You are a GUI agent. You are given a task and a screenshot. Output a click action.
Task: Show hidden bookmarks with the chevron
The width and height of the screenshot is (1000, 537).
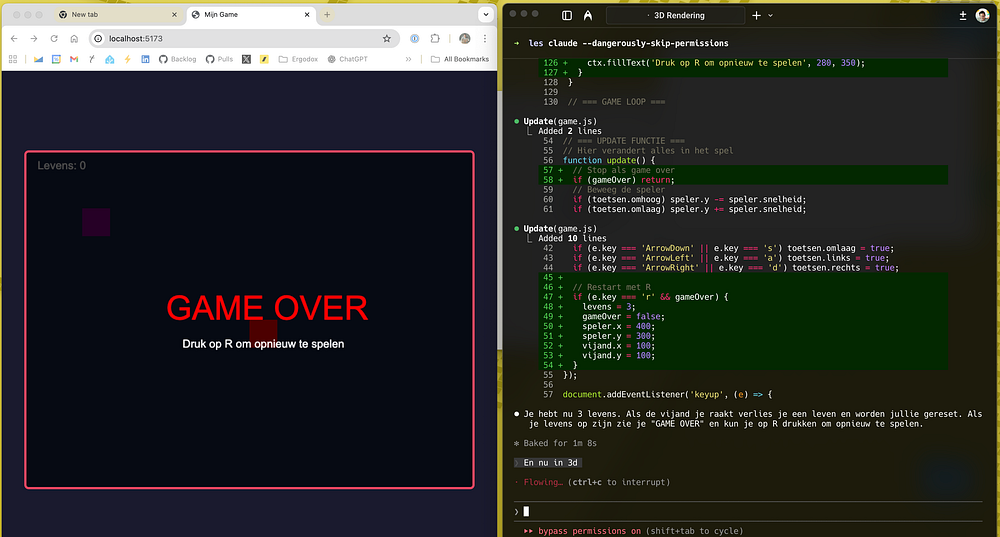(408, 59)
